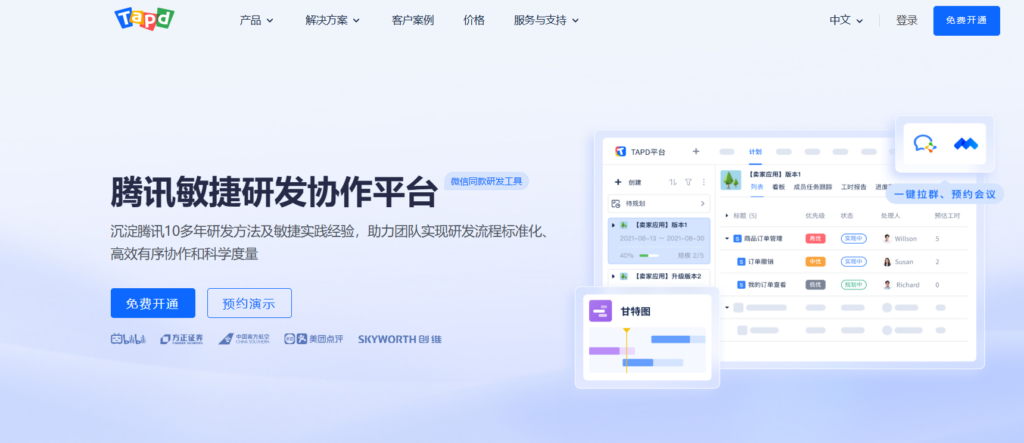The height and width of the screenshot is (443, 1024).
Task: Click the 处理人 column header
Action: tap(891, 215)
